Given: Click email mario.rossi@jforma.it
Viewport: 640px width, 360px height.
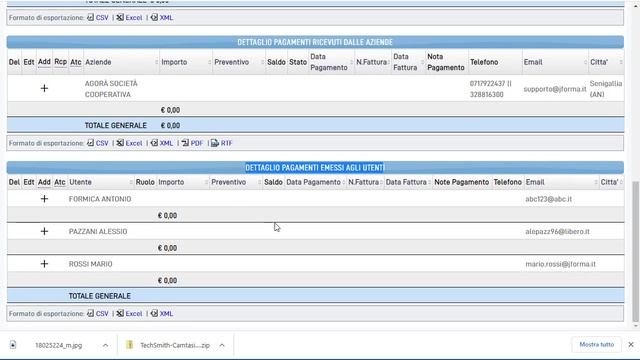Looking at the screenshot, I should click(560, 264).
